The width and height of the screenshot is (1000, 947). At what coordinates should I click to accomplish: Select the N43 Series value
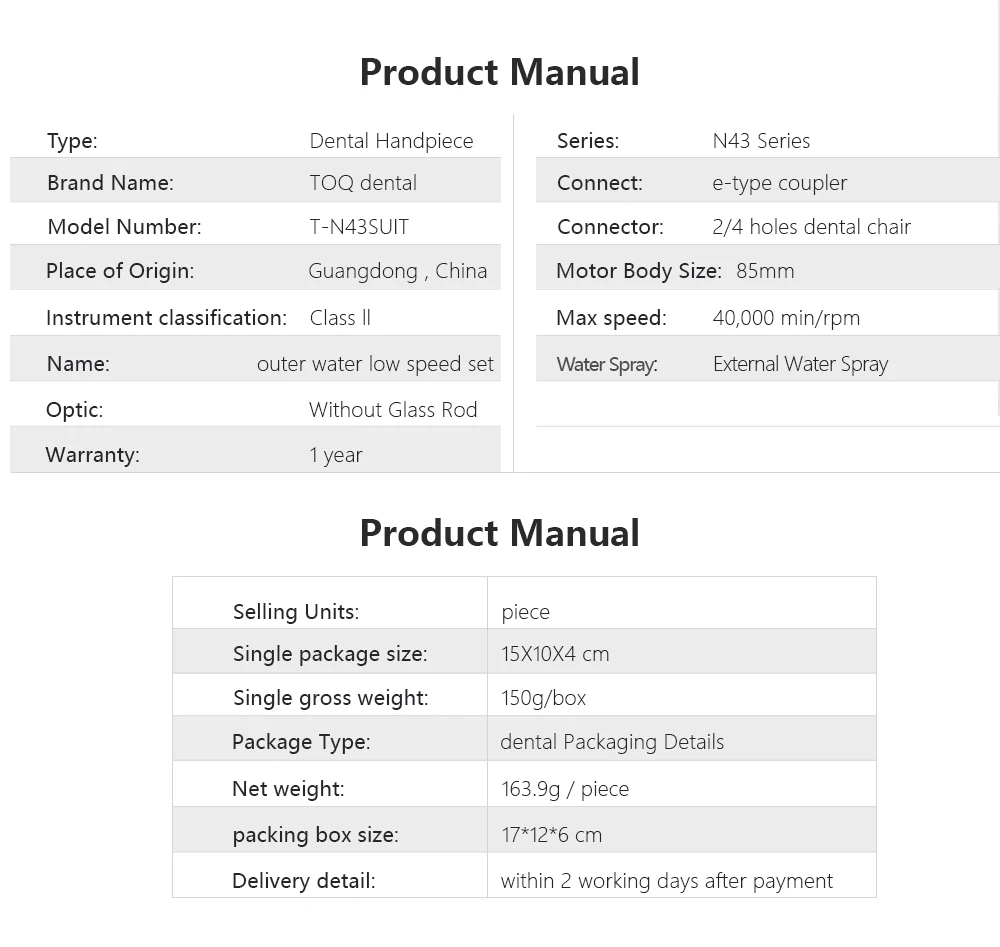[761, 141]
